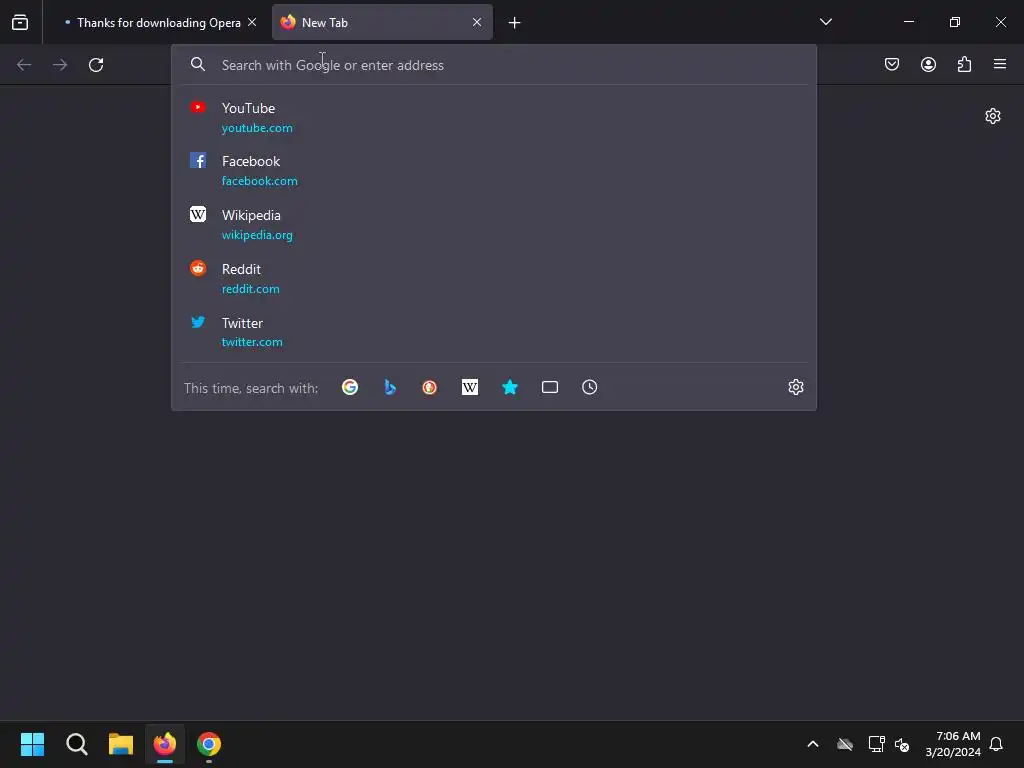This screenshot has width=1024, height=768.
Task: Close the Thanks for downloading Opera tab
Action: click(252, 22)
